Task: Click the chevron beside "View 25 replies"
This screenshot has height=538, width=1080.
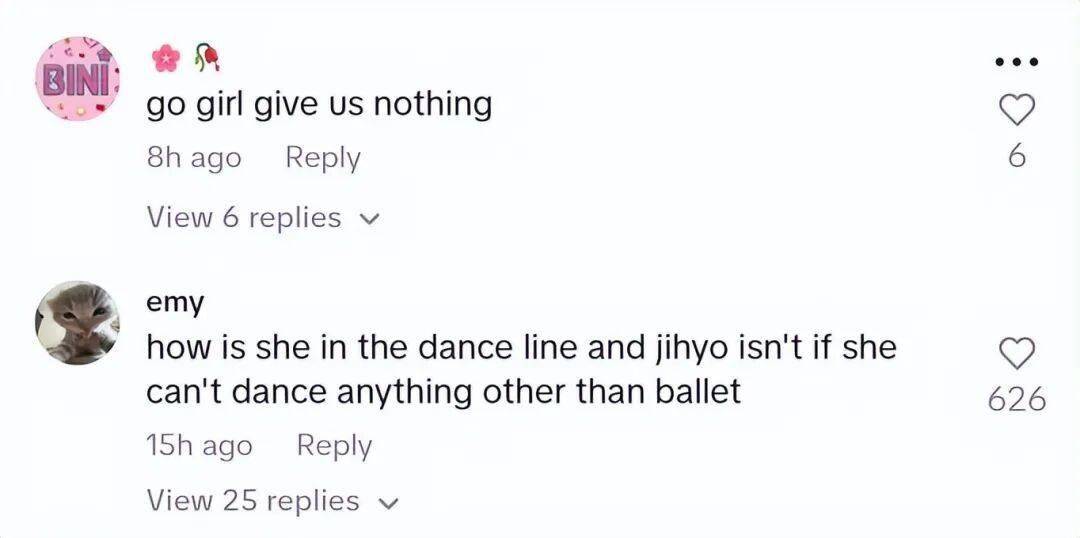Action: [x=389, y=502]
